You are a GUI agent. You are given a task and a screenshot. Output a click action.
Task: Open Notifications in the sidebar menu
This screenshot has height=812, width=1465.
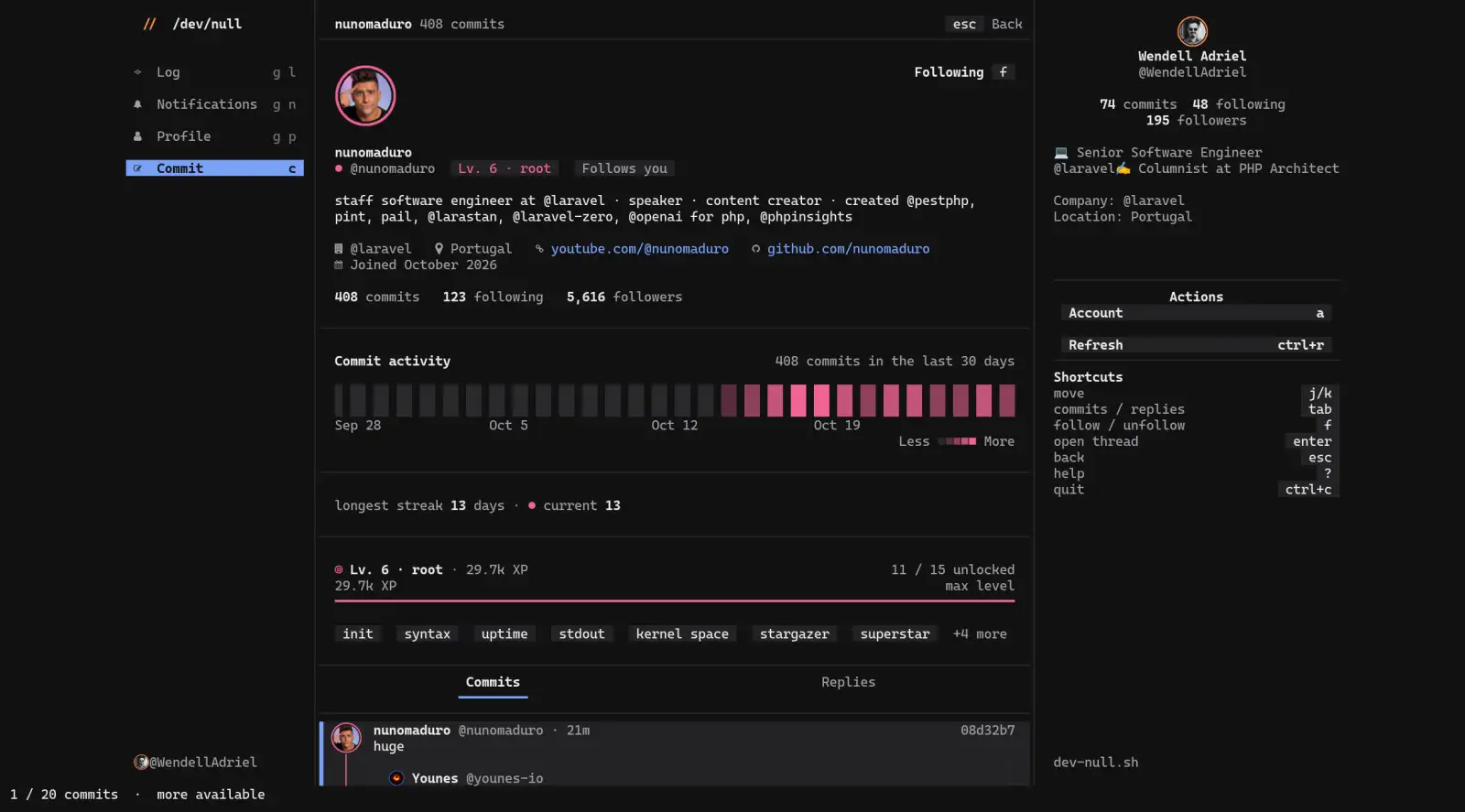(x=214, y=104)
